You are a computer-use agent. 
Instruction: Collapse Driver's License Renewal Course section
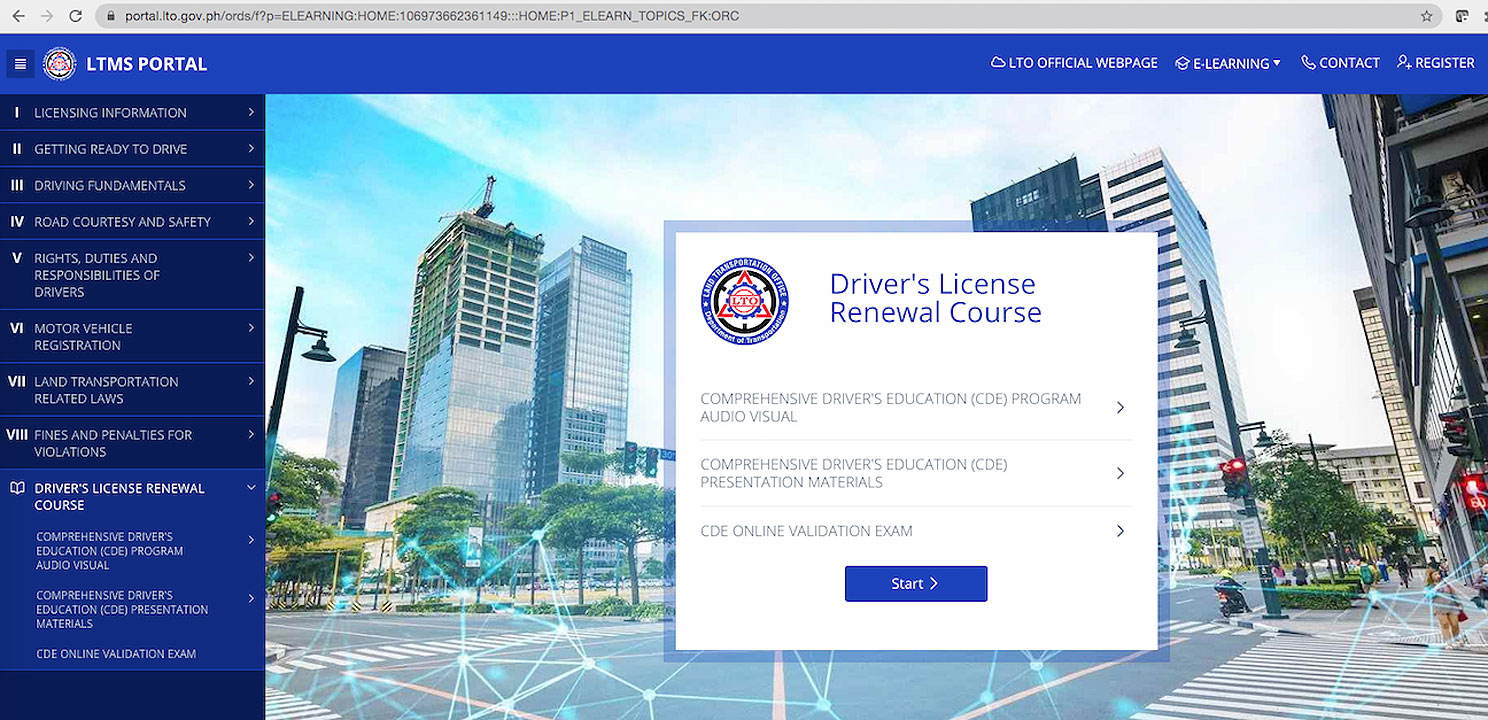[x=250, y=488]
